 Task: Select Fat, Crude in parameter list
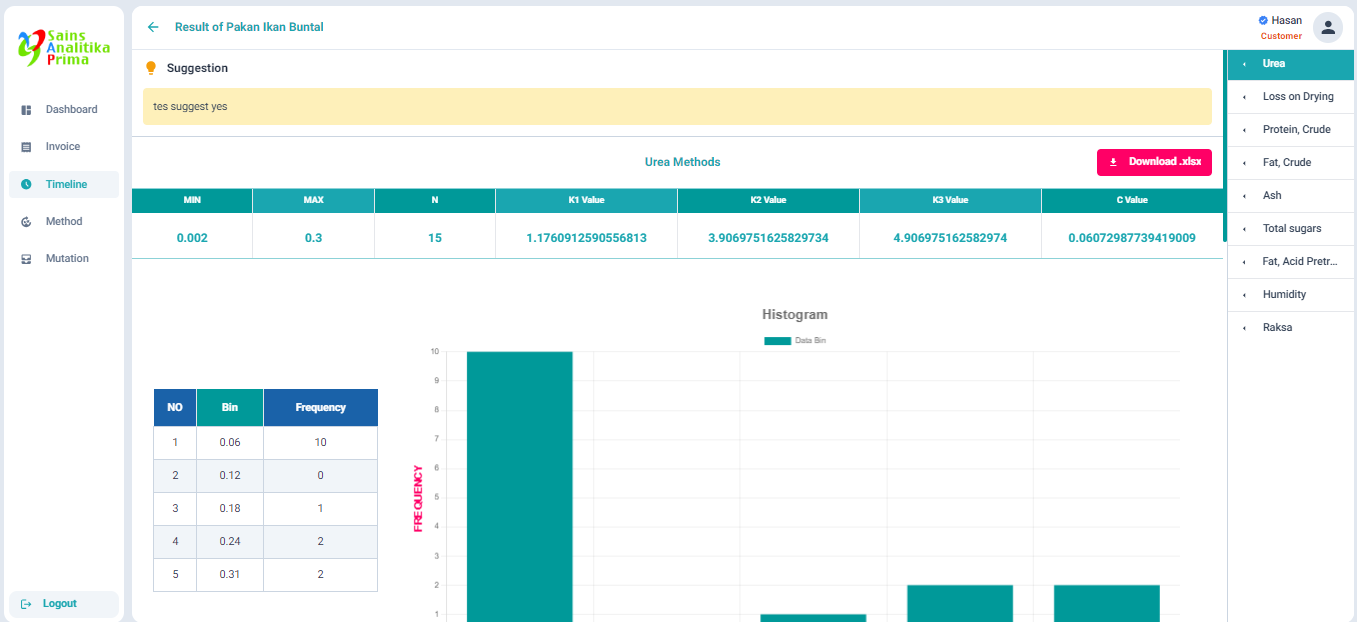(x=1286, y=163)
